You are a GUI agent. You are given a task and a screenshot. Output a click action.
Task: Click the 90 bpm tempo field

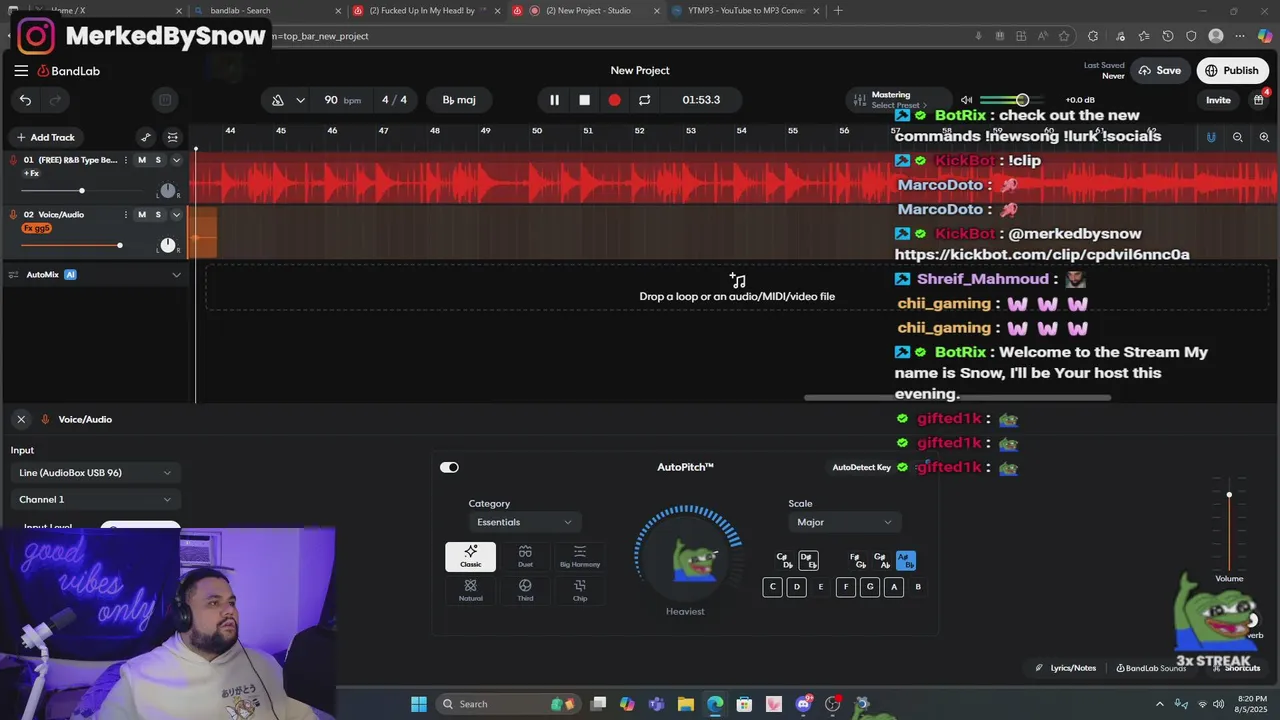342,100
